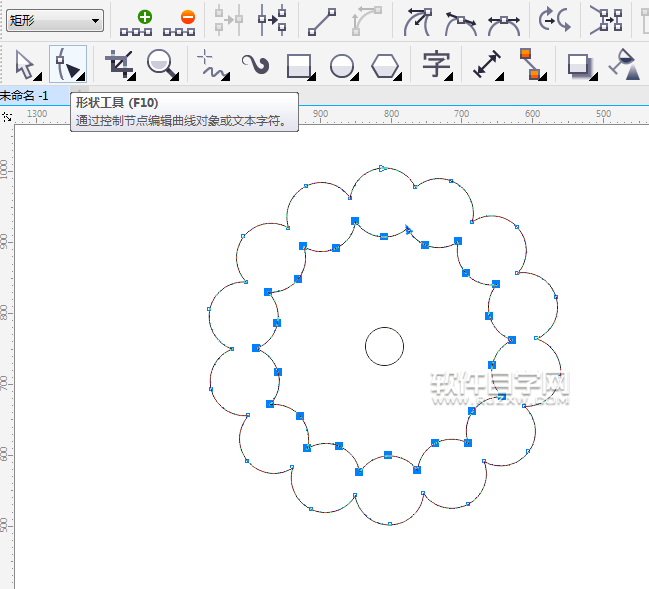Select the Freehand drawing tool
The width and height of the screenshot is (649, 589).
click(x=213, y=64)
